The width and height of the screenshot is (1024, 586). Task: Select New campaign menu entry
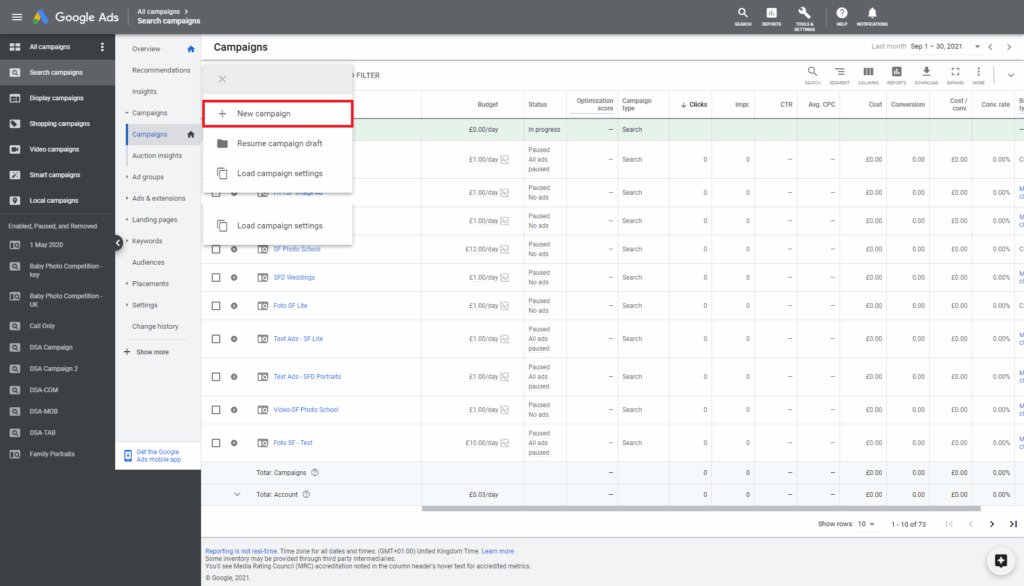click(278, 114)
